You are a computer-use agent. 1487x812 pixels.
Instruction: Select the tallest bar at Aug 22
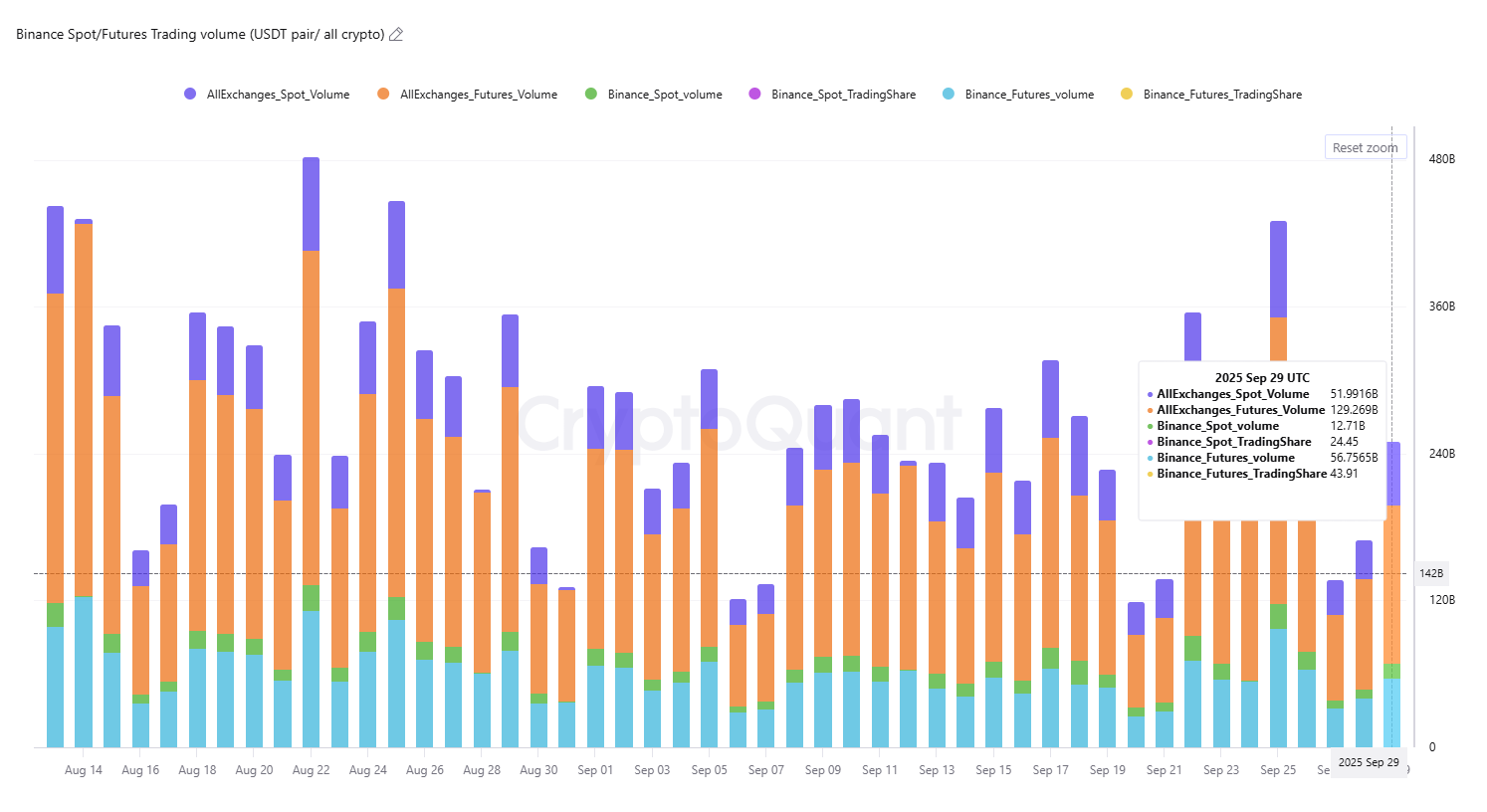(311, 418)
